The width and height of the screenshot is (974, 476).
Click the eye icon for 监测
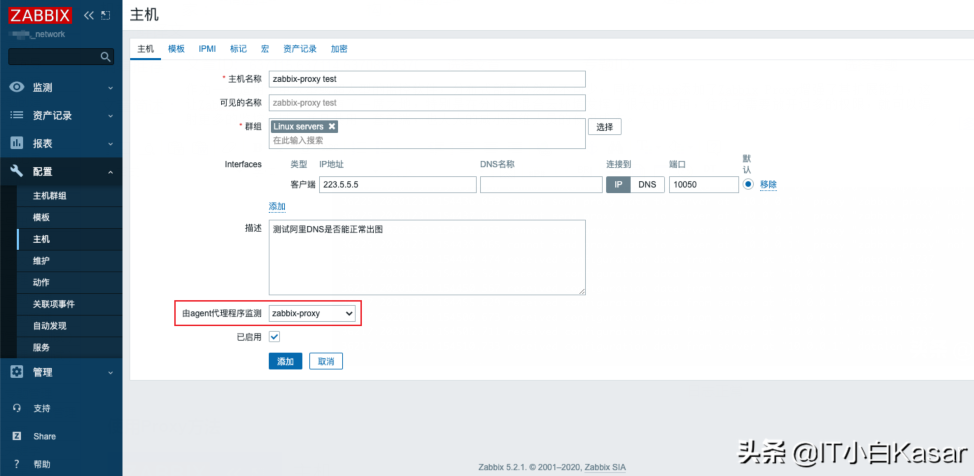click(17, 88)
